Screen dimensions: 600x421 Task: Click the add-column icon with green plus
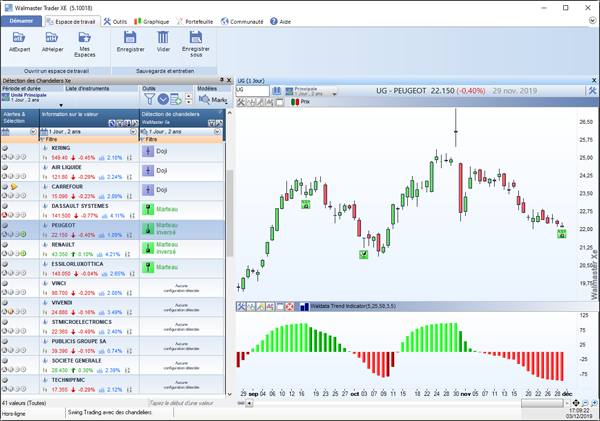coord(176,100)
